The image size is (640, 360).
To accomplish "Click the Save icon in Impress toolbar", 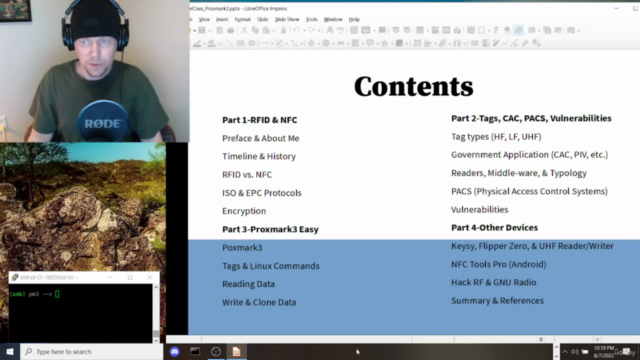I will 202,30.
